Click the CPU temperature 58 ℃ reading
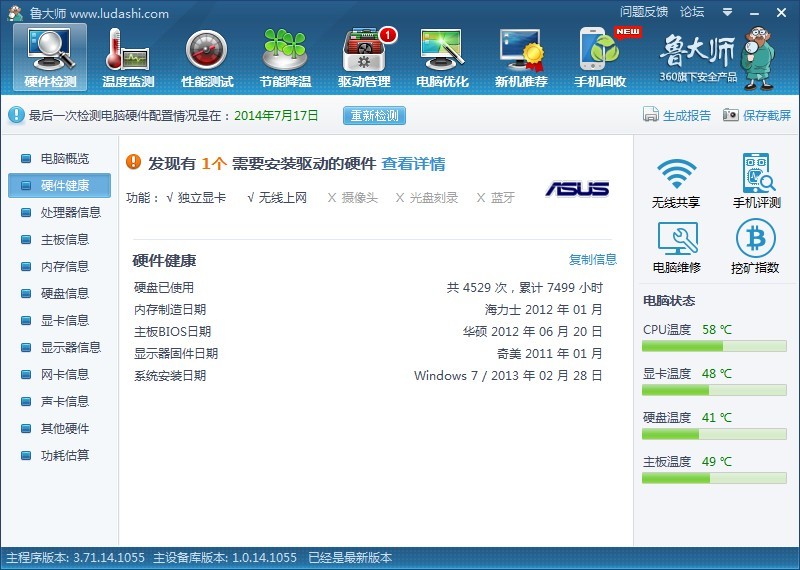This screenshot has height=570, width=800. 716,330
